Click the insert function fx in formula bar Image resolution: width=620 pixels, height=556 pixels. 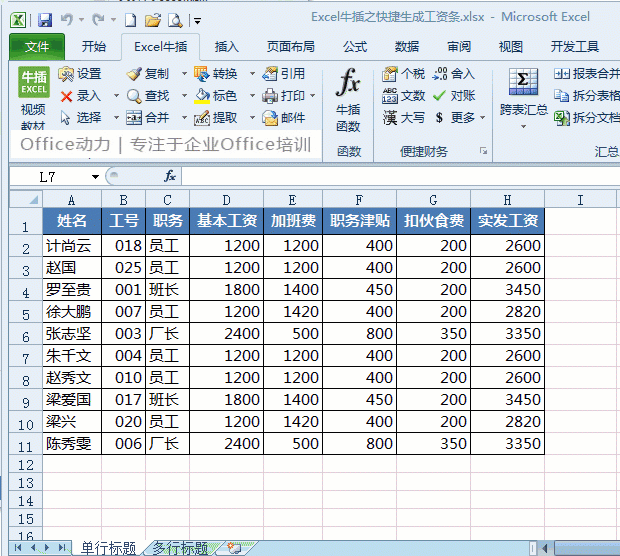coord(170,176)
